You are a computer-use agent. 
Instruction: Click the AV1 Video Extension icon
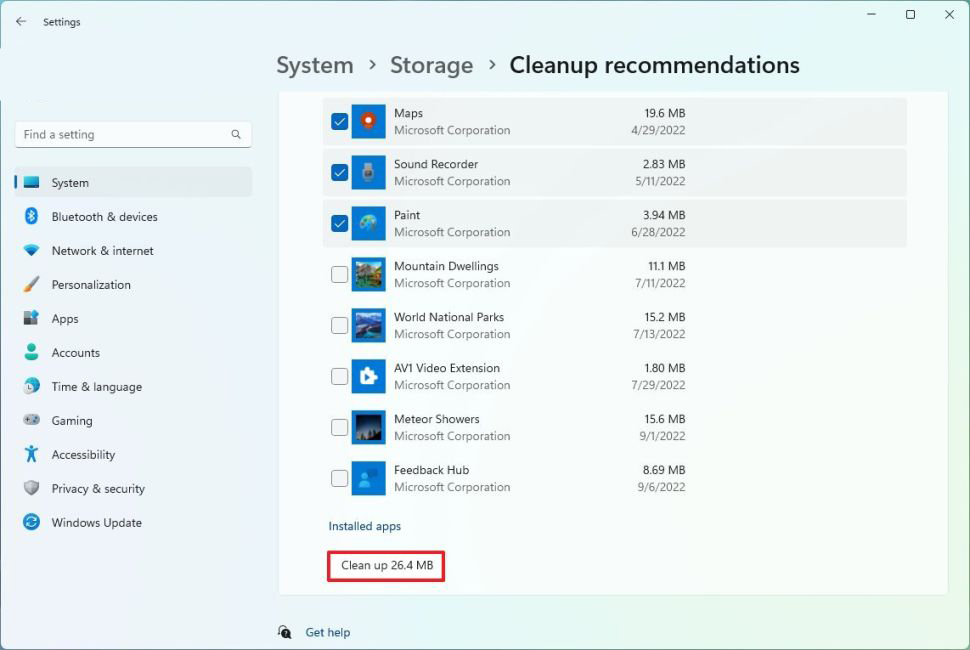coord(368,377)
